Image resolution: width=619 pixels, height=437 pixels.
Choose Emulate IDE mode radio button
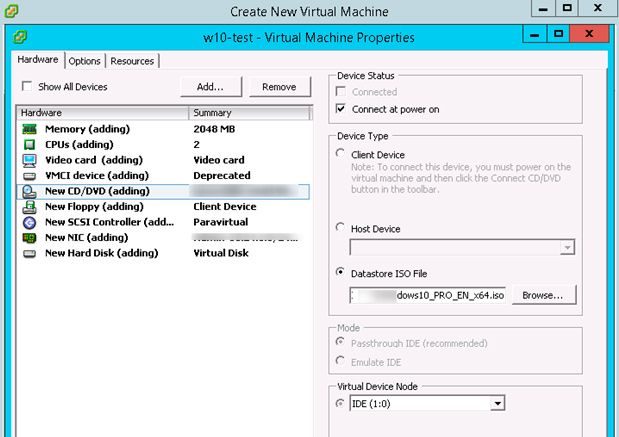(340, 360)
